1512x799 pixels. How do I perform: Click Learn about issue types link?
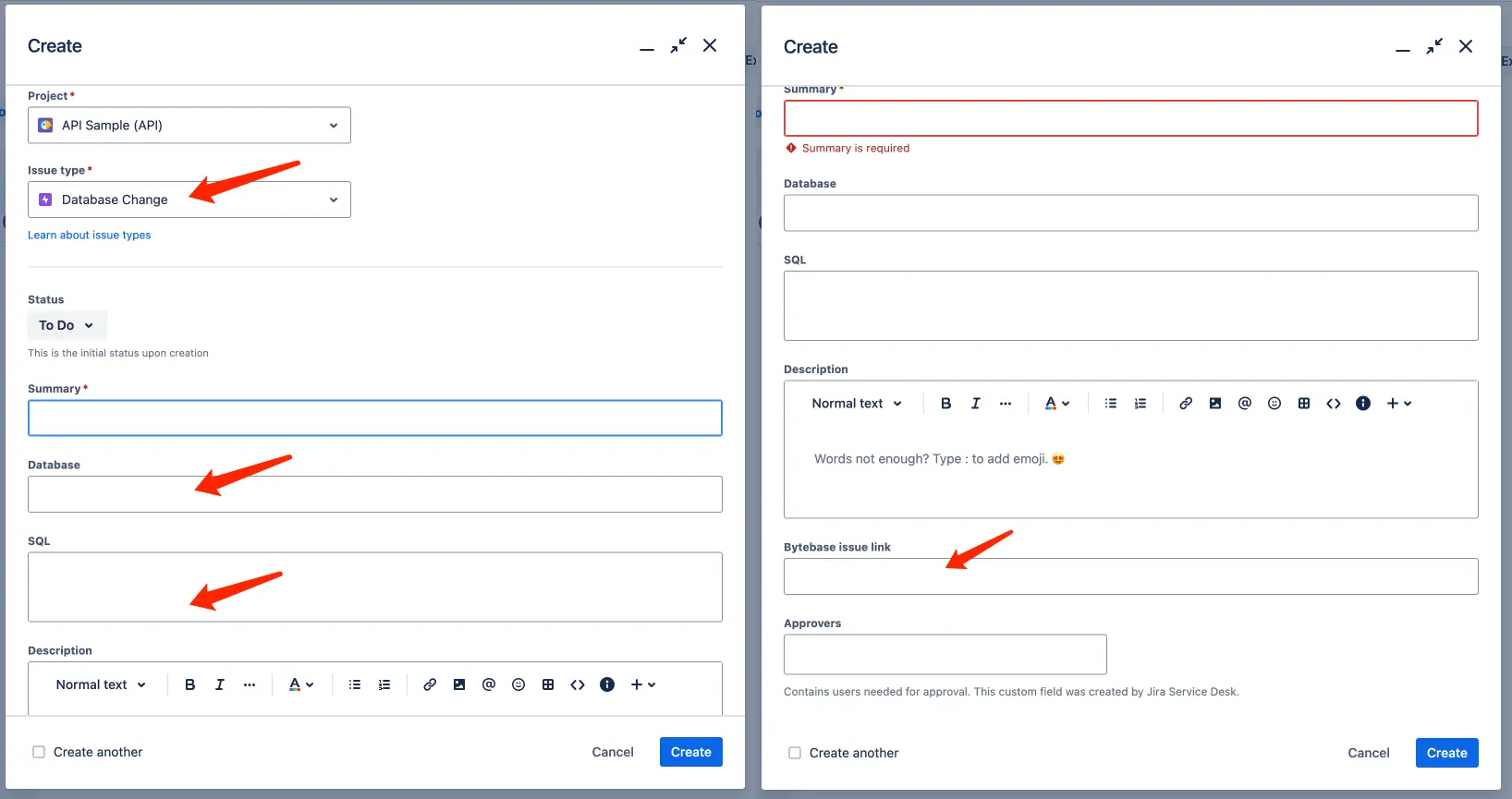89,235
